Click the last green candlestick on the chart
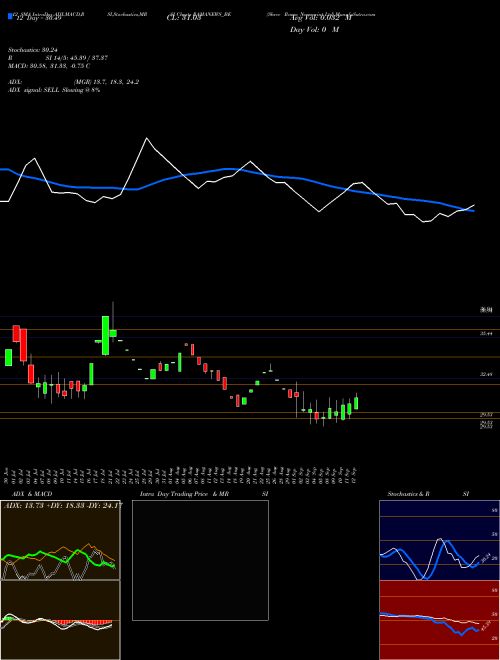Image resolution: width=500 pixels, height=660 pixels. pyautogui.click(x=356, y=403)
